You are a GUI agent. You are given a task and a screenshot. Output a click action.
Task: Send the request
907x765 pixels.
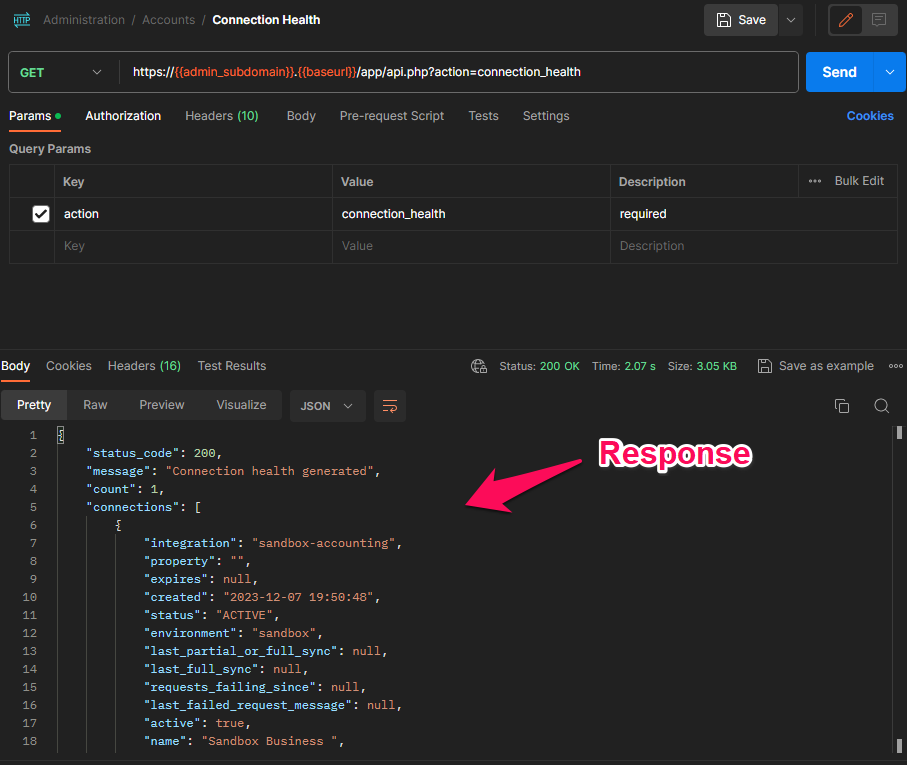pyautogui.click(x=839, y=72)
